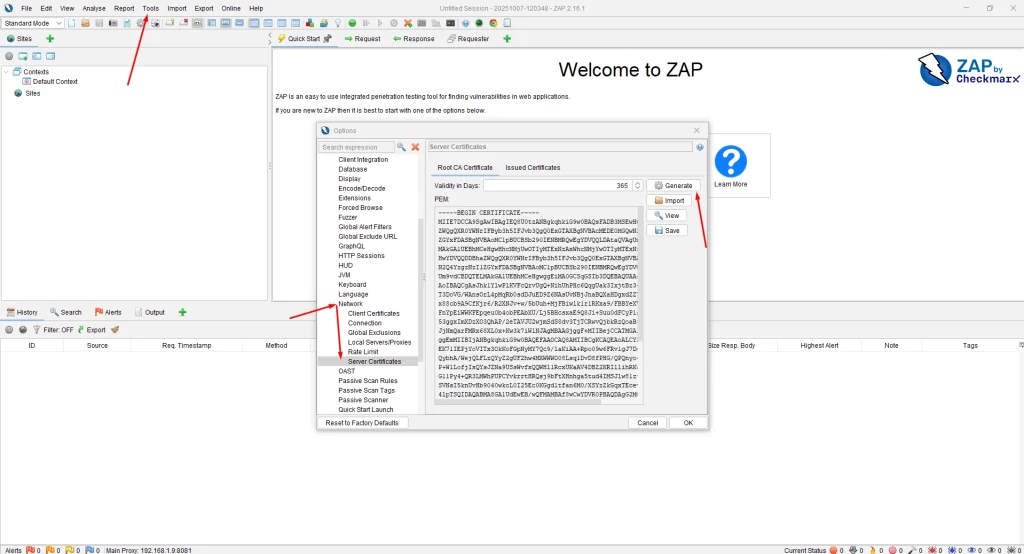1024x554 pixels.
Task: Adjust Validity in Days spinner arrows
Action: pyautogui.click(x=637, y=186)
